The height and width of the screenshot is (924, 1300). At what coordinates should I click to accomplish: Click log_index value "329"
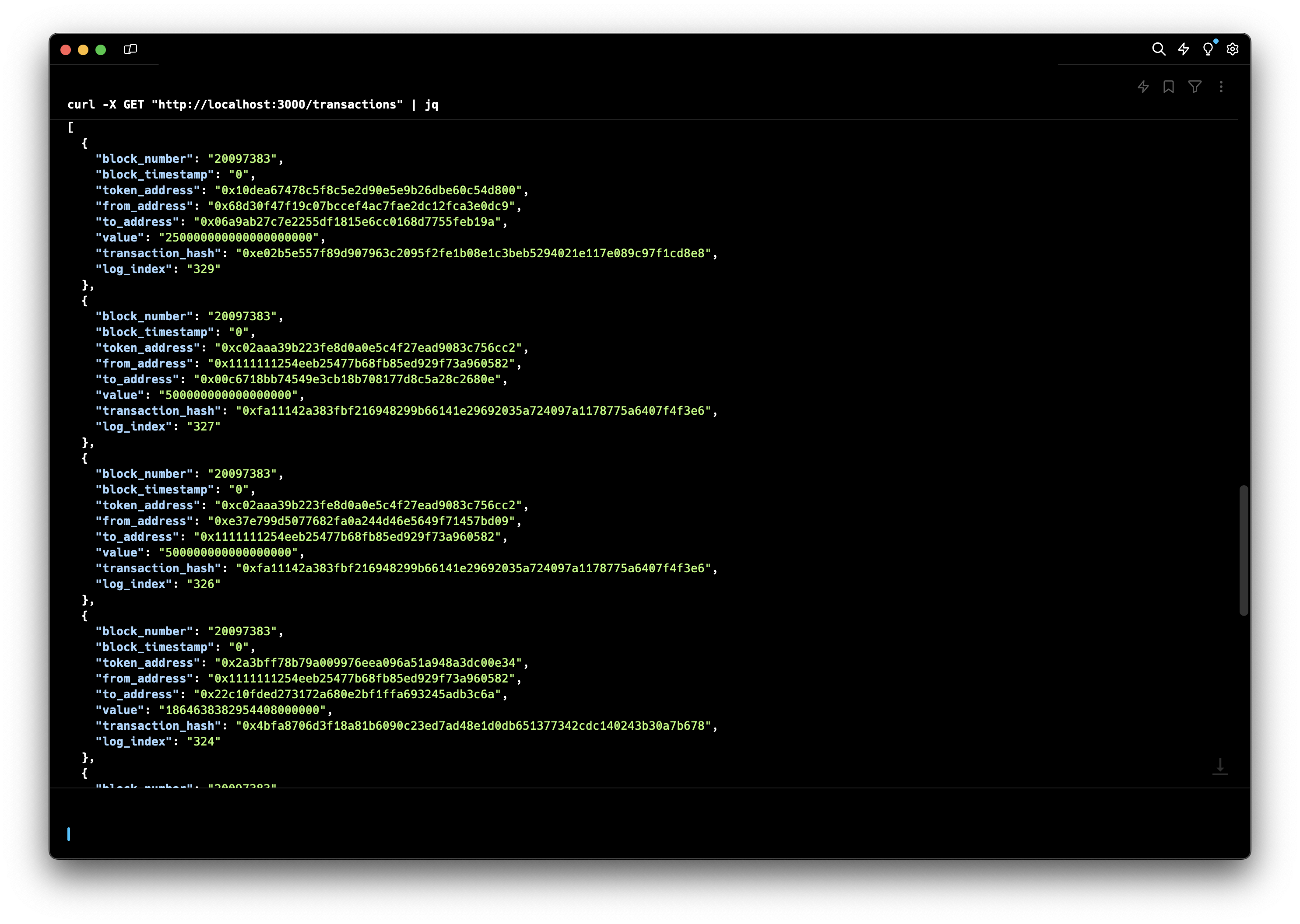click(x=204, y=269)
